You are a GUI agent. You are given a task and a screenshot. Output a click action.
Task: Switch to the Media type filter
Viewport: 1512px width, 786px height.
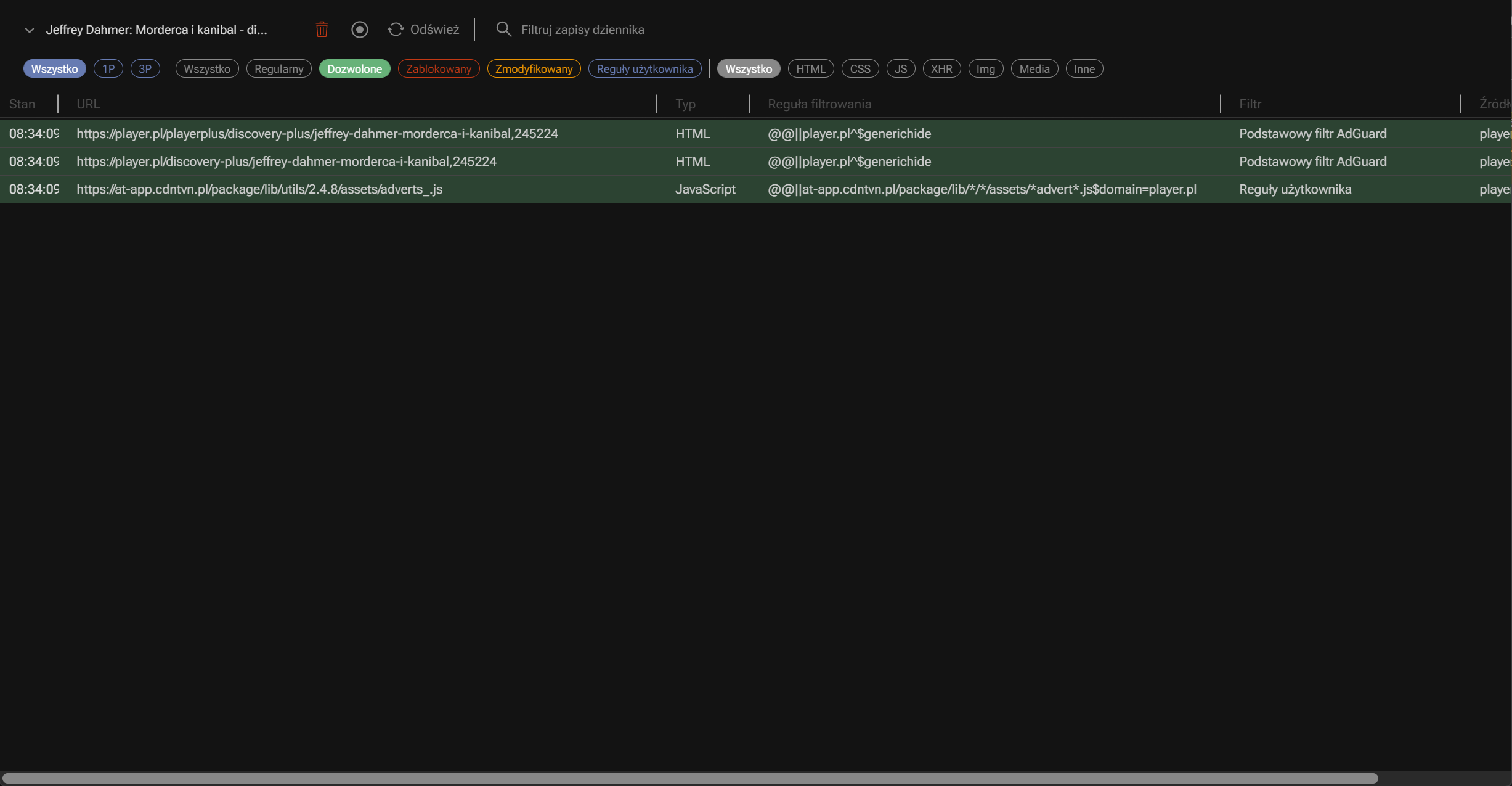coord(1034,68)
